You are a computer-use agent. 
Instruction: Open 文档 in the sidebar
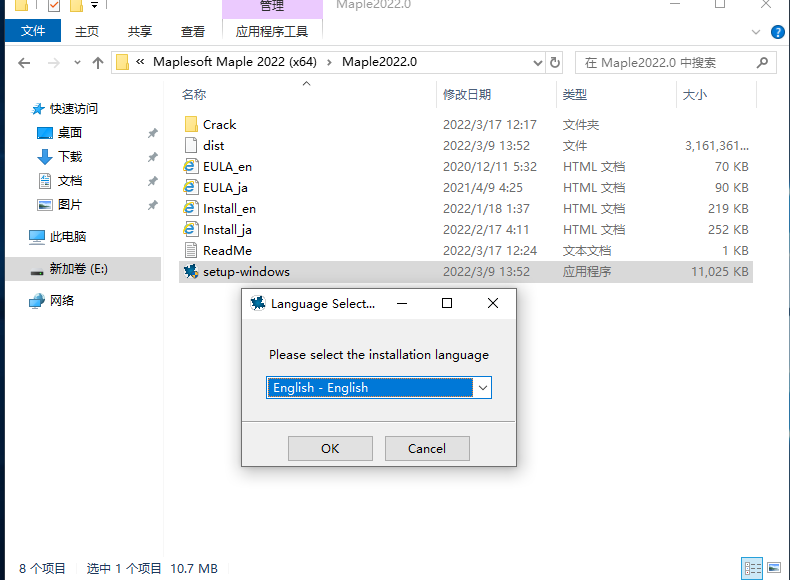click(70, 180)
